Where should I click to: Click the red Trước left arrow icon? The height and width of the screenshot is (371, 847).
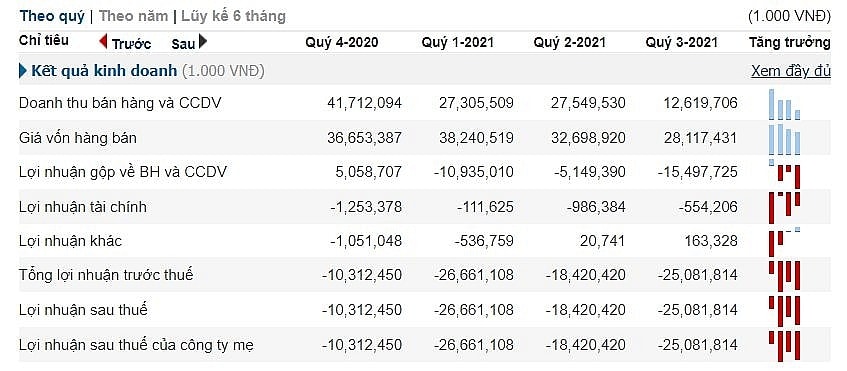(103, 41)
